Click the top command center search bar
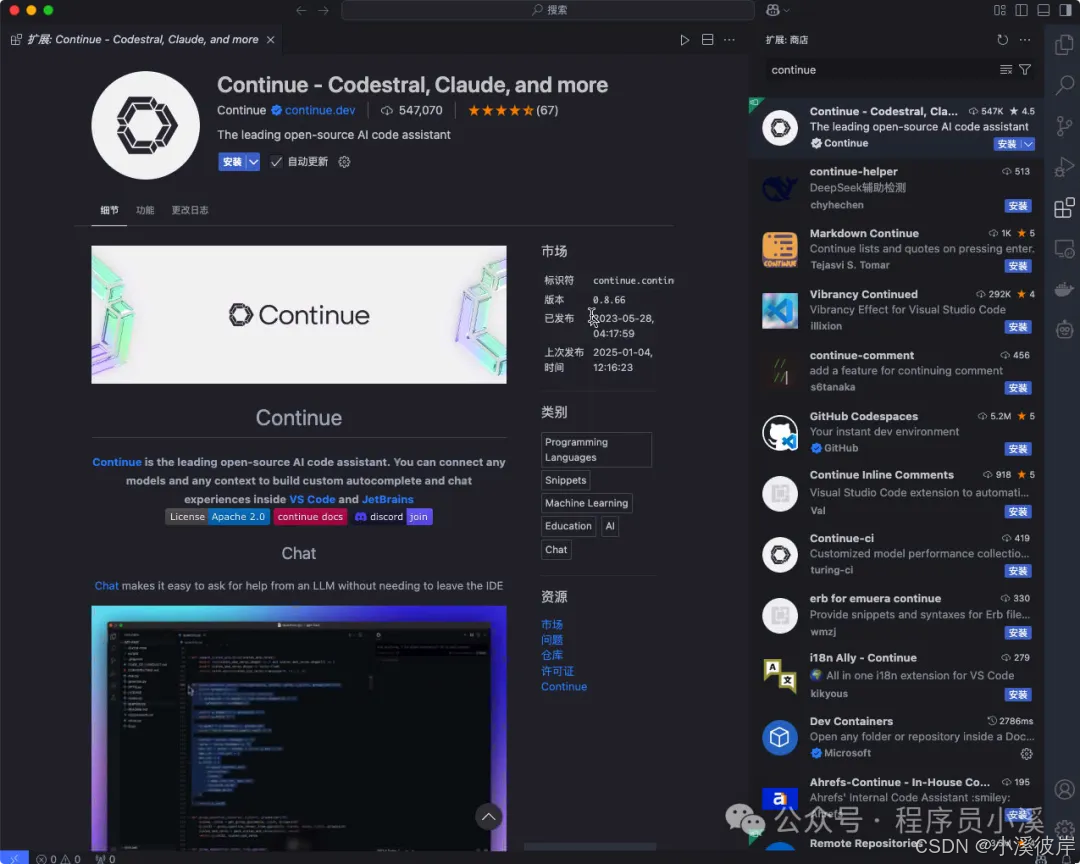This screenshot has width=1080, height=864. pos(548,10)
